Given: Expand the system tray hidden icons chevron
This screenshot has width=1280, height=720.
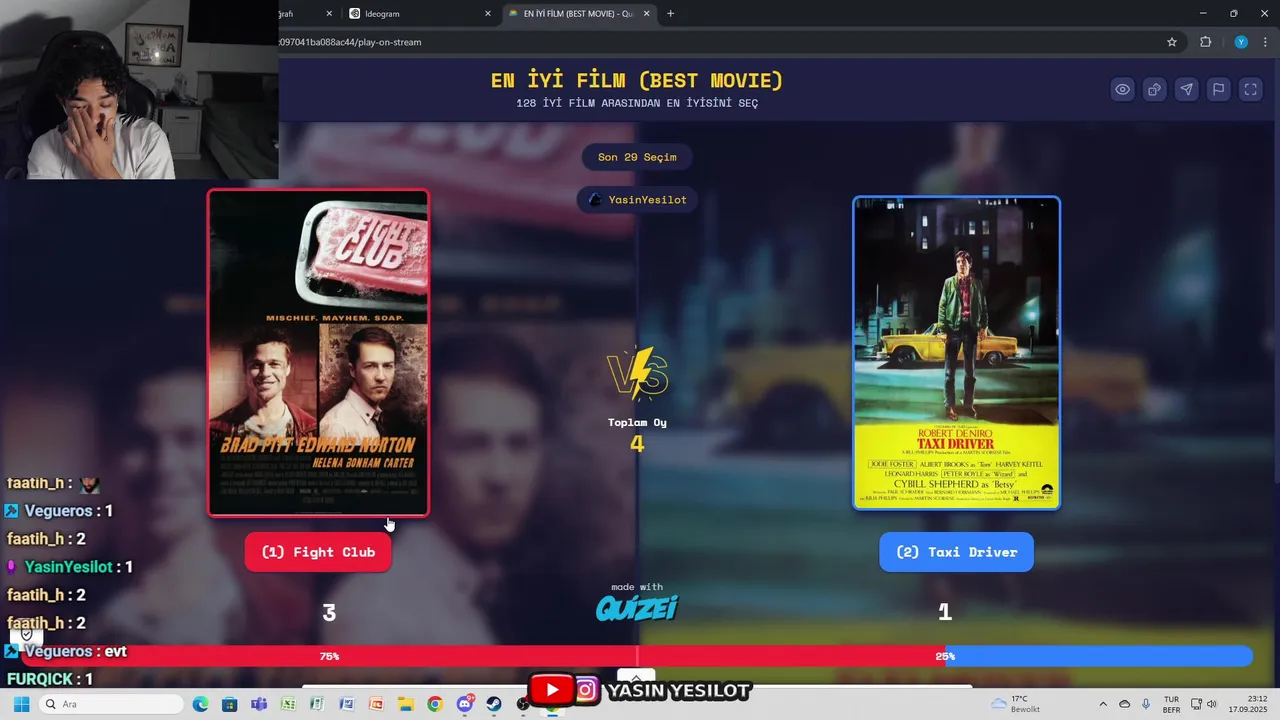Looking at the screenshot, I should (x=1103, y=704).
